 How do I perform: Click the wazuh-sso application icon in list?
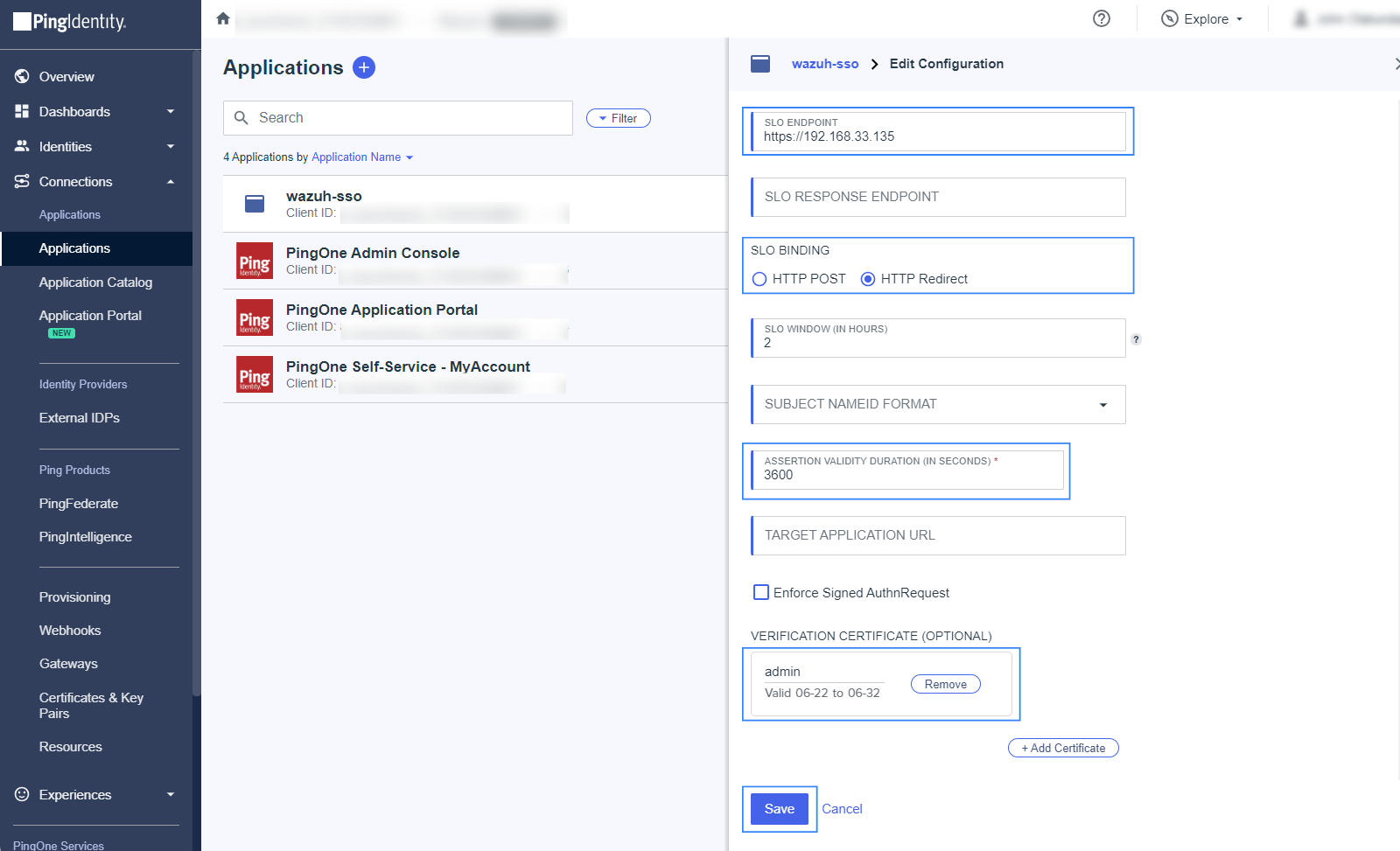point(255,204)
